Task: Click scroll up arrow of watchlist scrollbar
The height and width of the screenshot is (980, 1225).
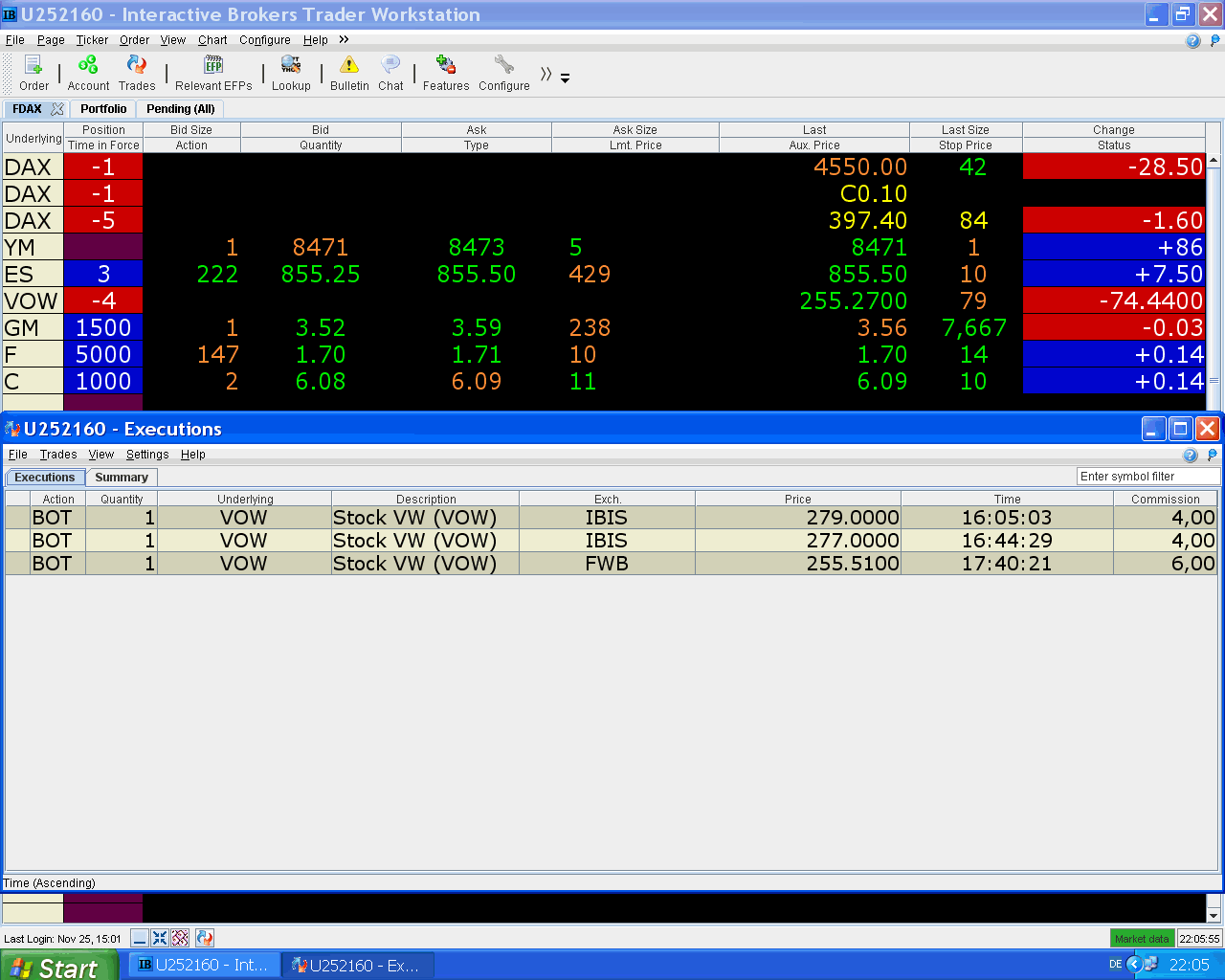Action: 1214,161
